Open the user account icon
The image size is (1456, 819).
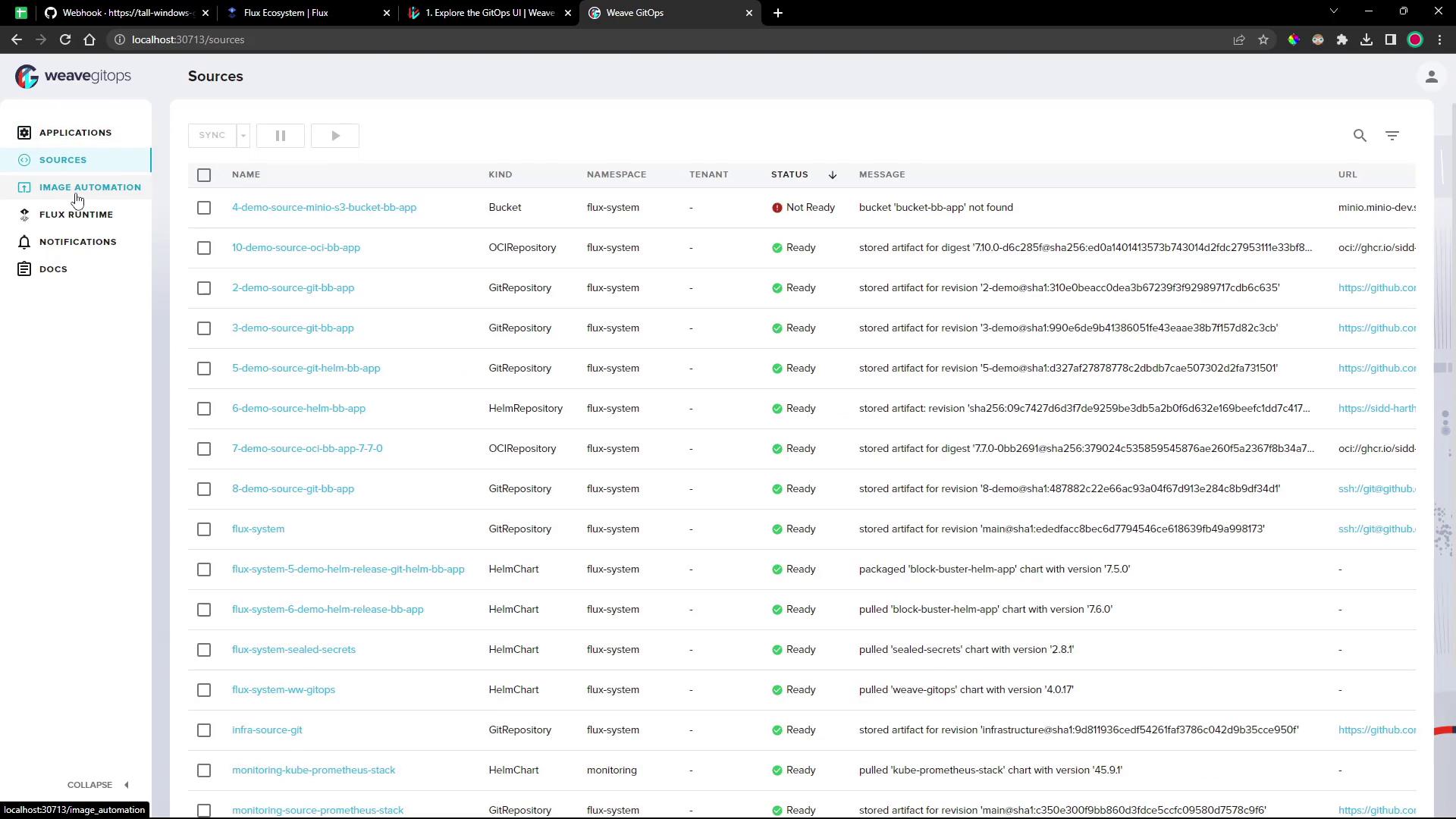point(1431,77)
